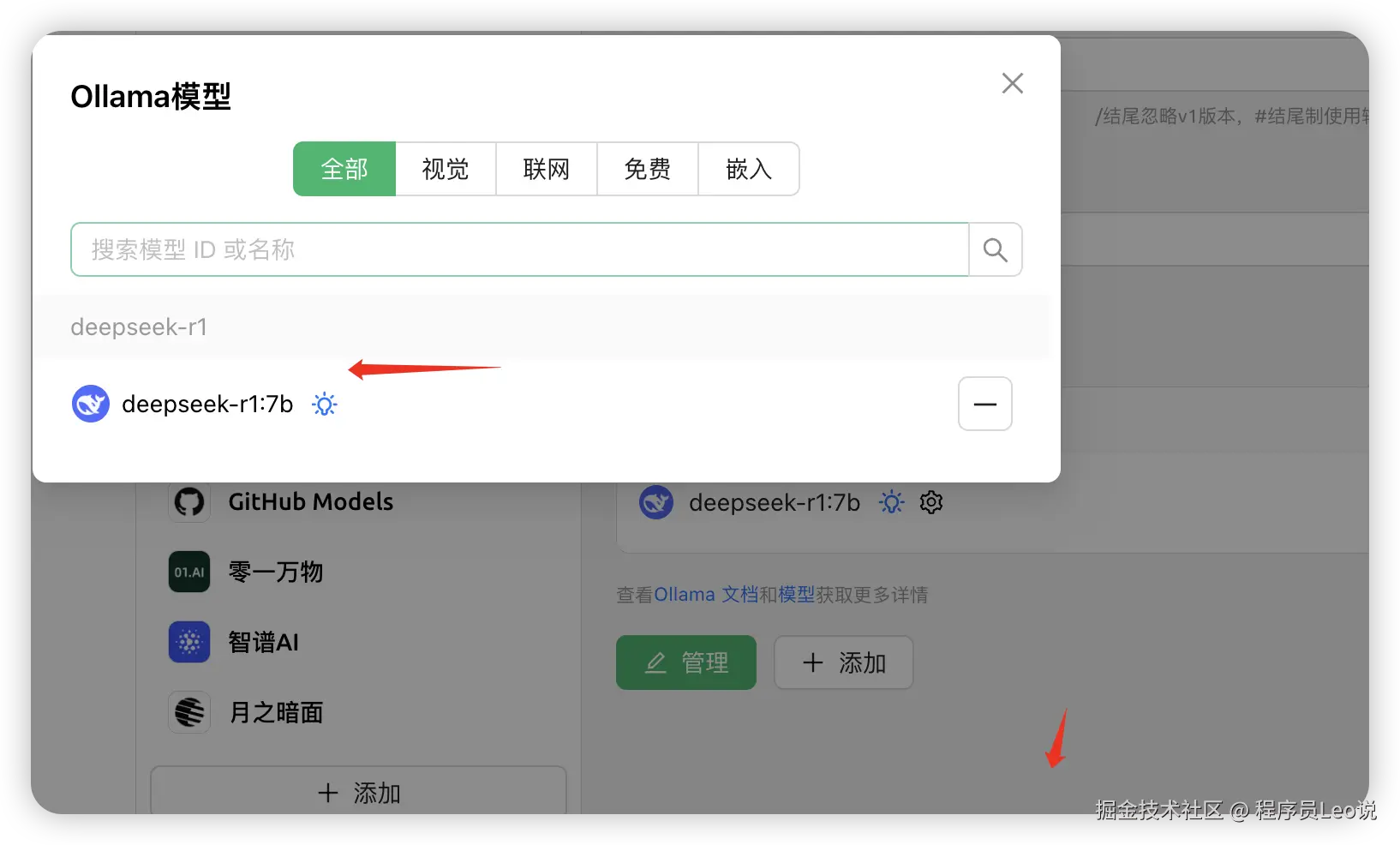Click the 01.AI logo icon
Screen dimensions: 1400x845
[189, 572]
